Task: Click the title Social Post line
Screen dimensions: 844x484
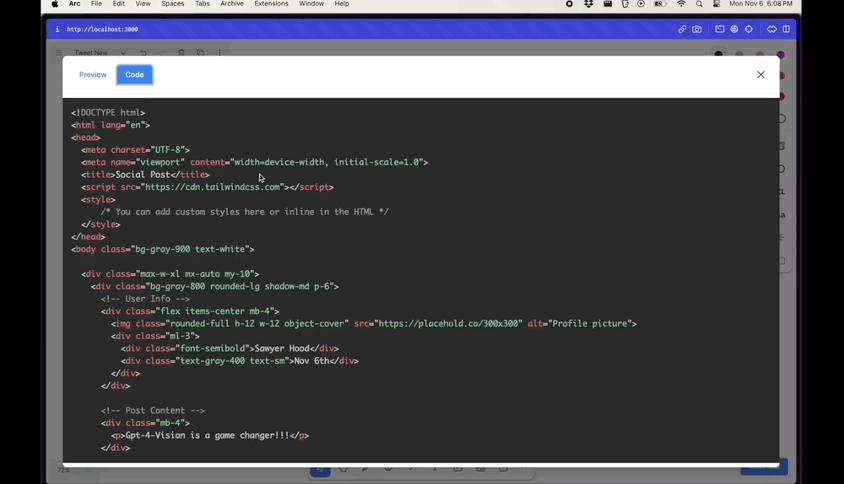Action: click(x=145, y=174)
